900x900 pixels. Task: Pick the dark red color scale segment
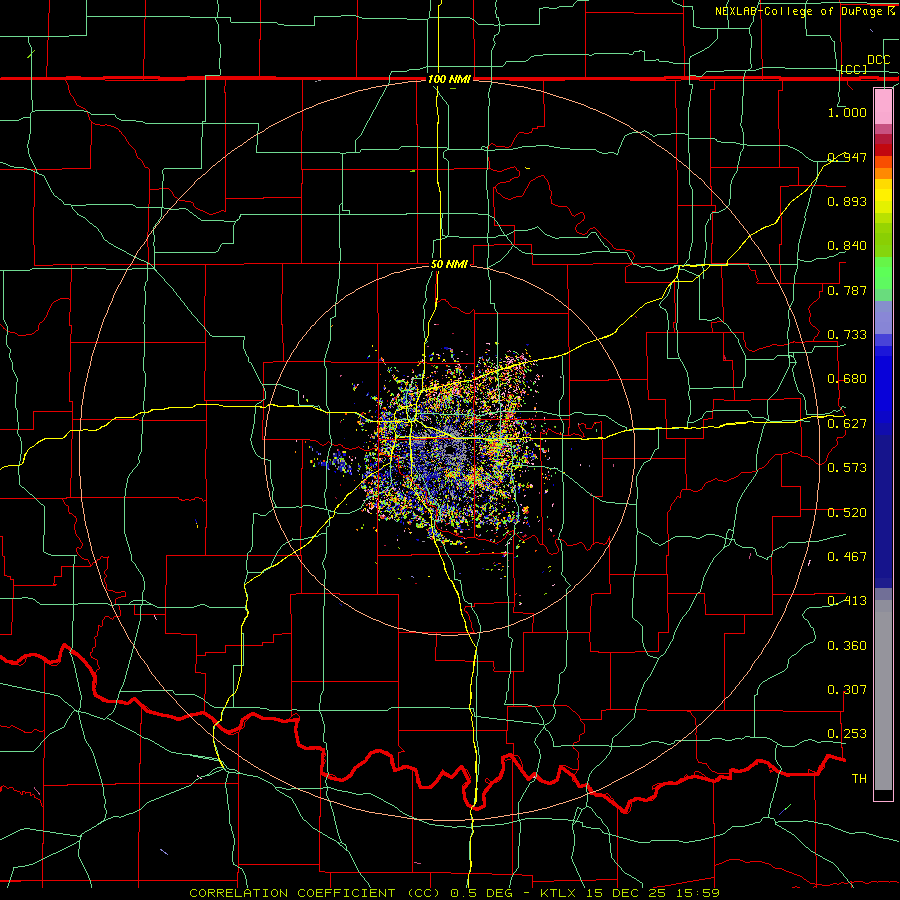tap(883, 150)
